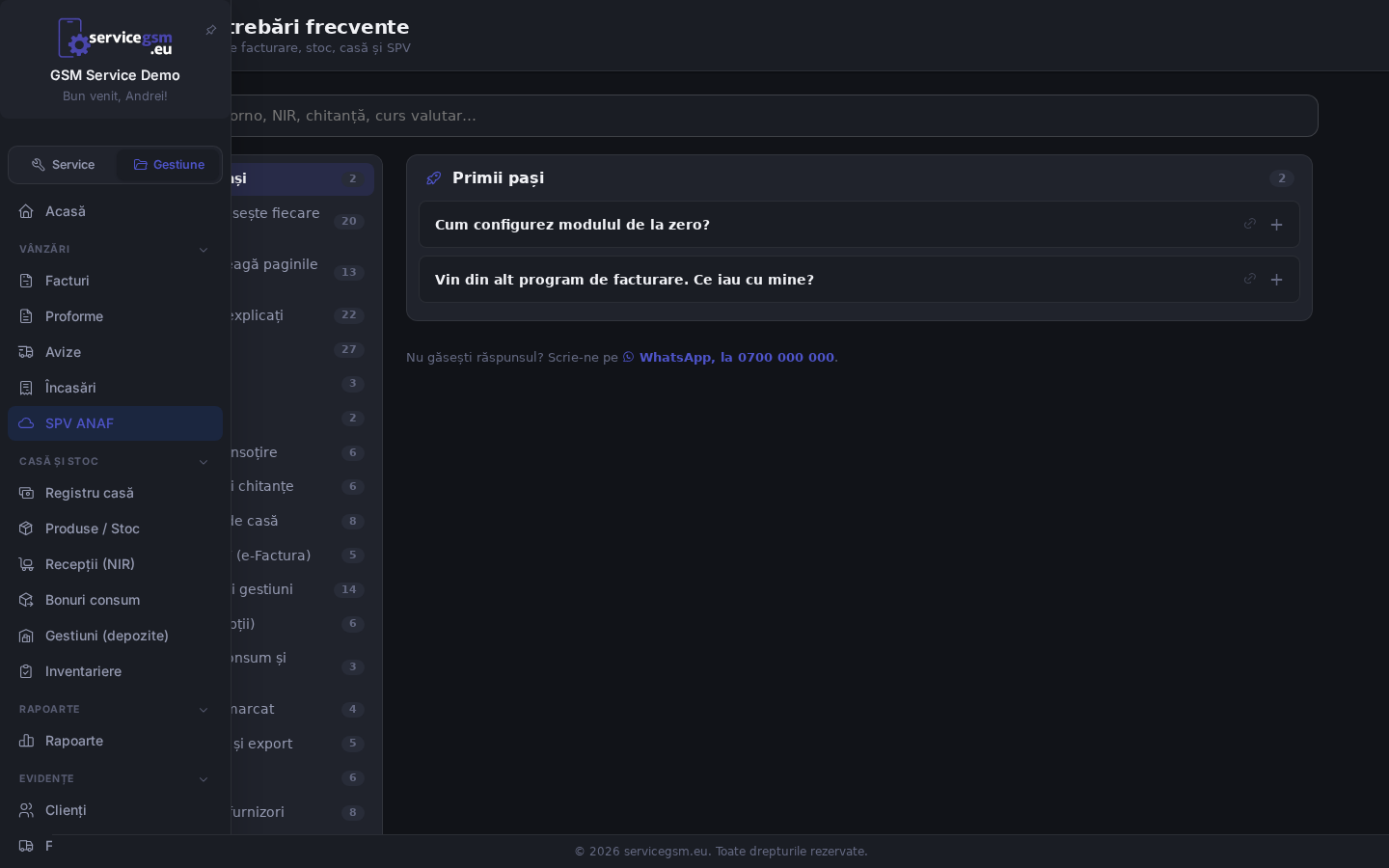
Task: Open the 'și export' FAQ category
Action: (x=303, y=744)
